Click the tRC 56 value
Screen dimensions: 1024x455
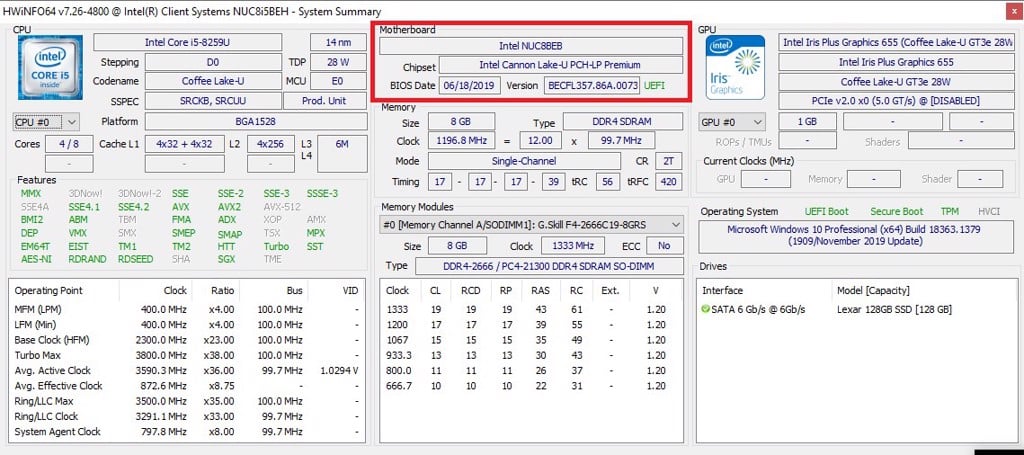tap(607, 182)
